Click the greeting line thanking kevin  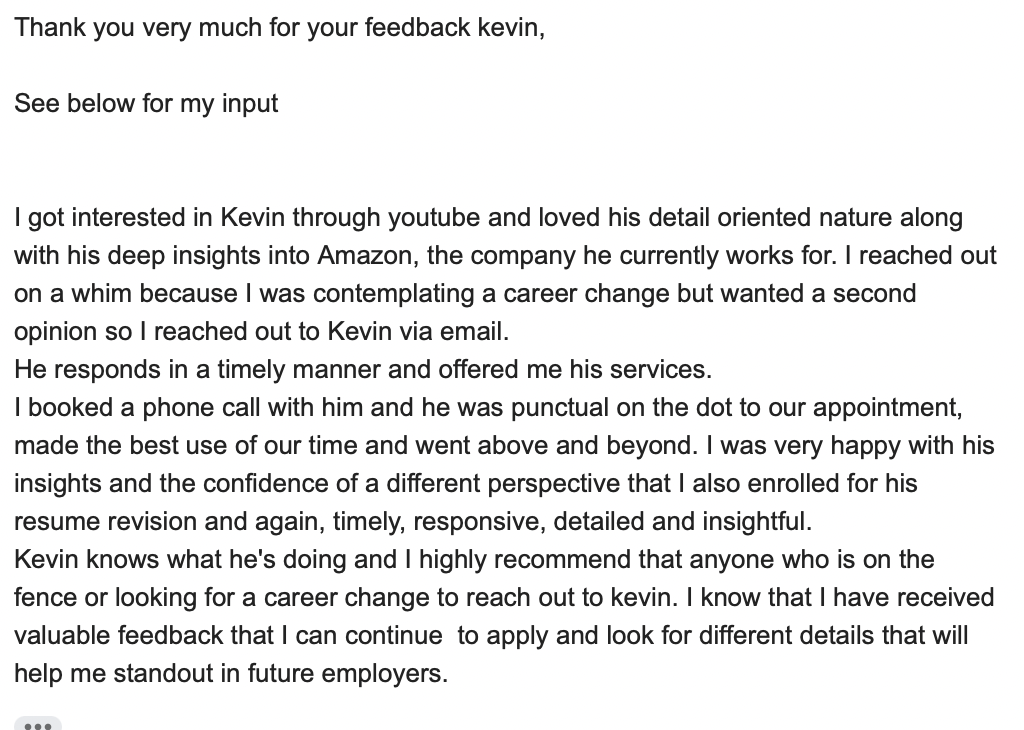pos(280,28)
